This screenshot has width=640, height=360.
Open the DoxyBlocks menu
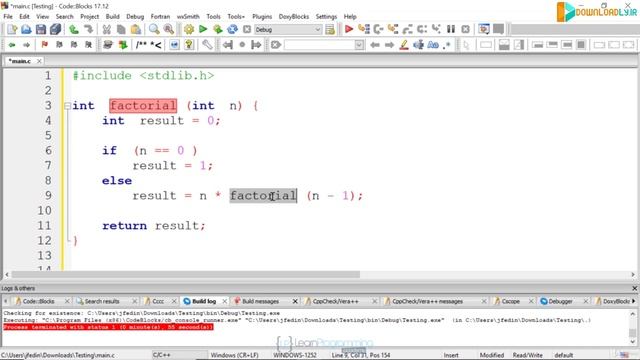tap(294, 17)
